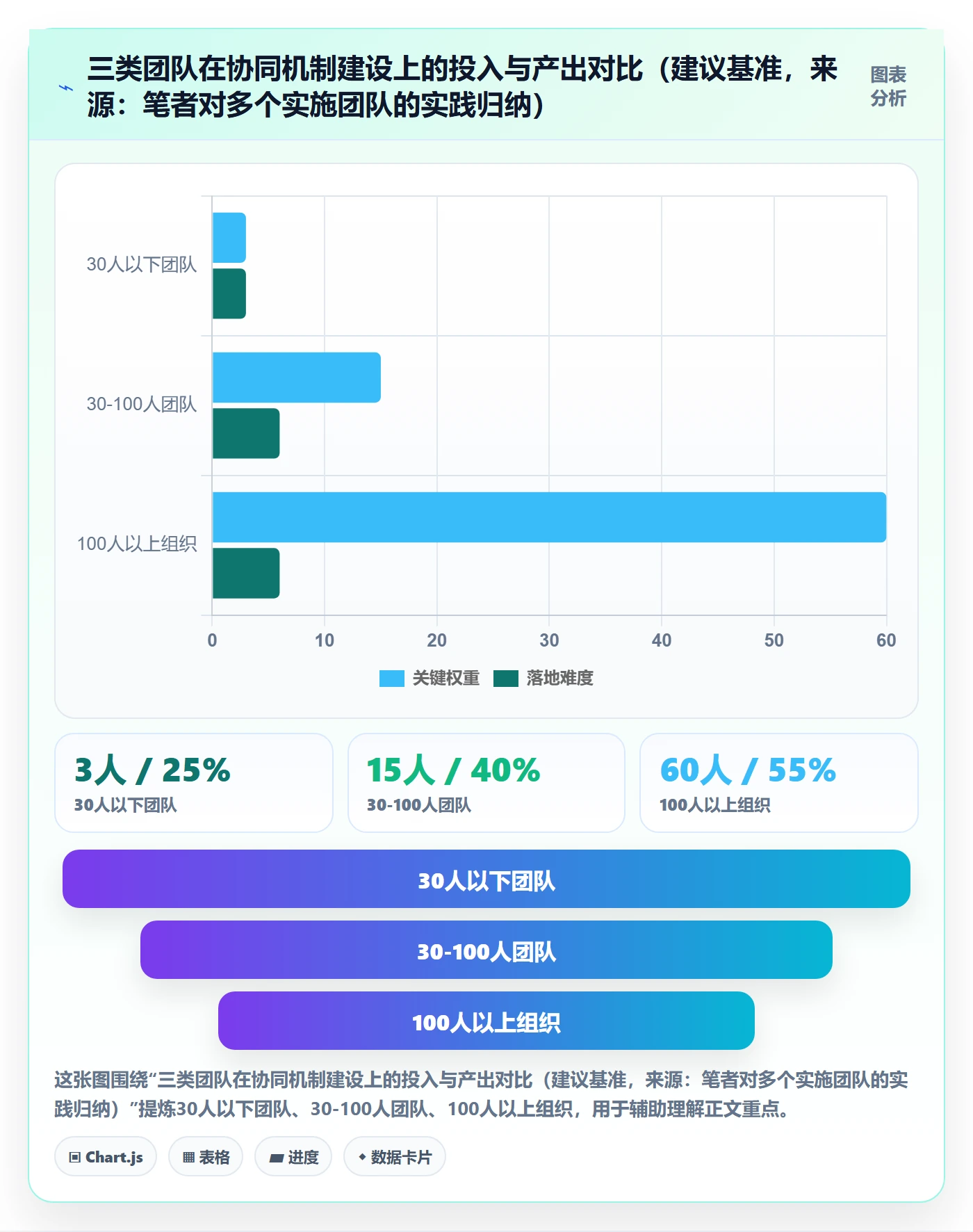The width and height of the screenshot is (973, 1232).
Task: Click the 落地难度 legend text
Action: click(559, 678)
